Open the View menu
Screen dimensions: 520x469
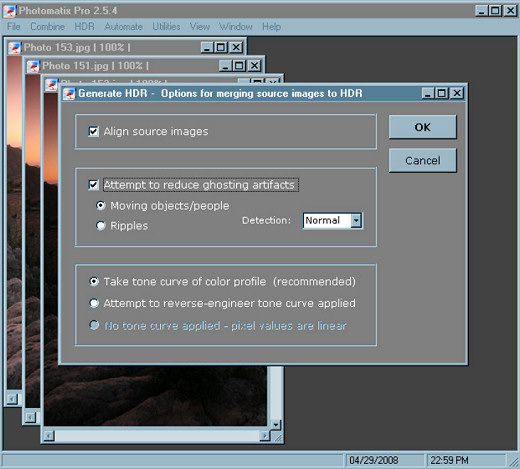(x=200, y=27)
